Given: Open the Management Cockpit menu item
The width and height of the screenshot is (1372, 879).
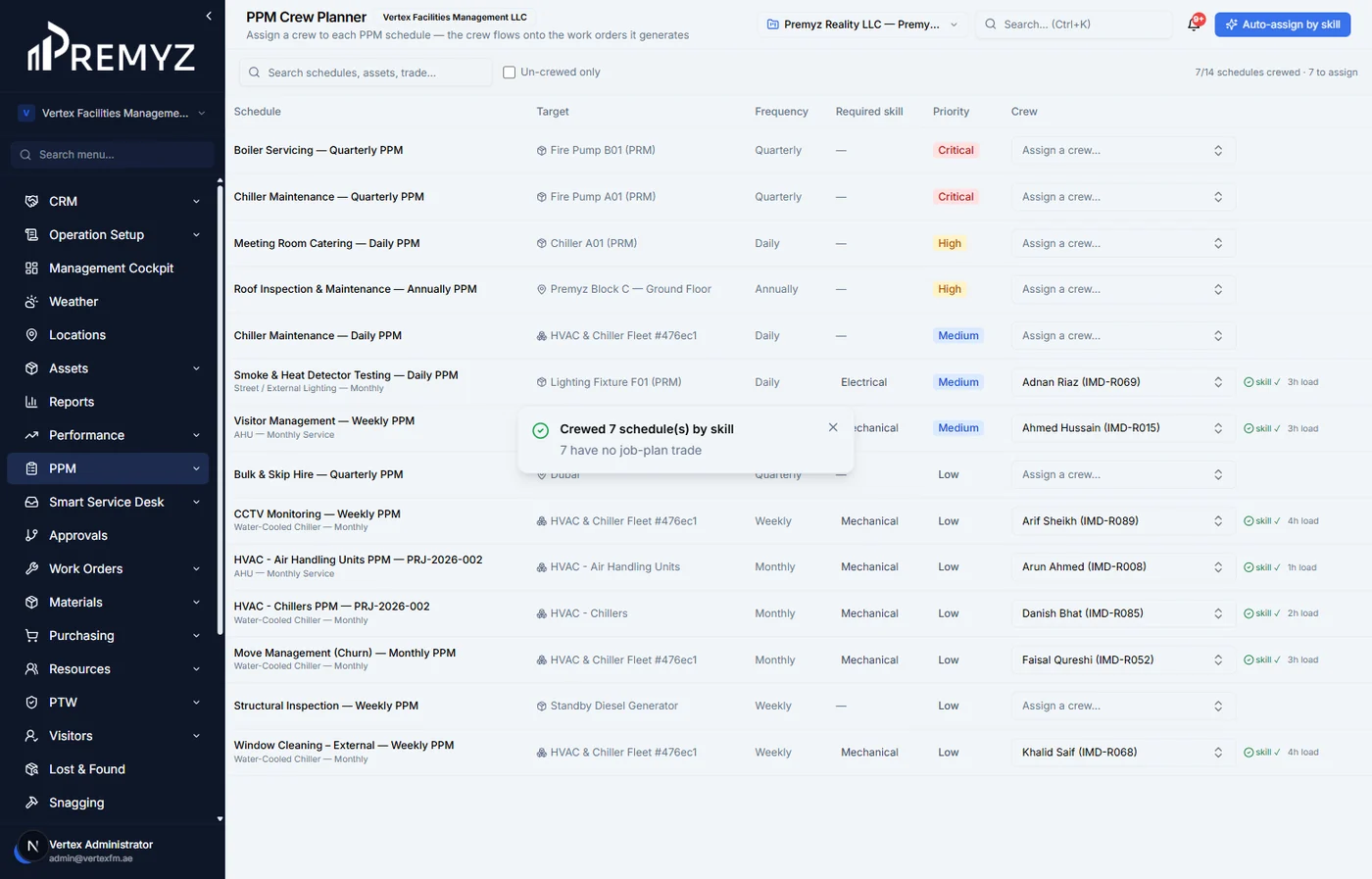Looking at the screenshot, I should (x=108, y=268).
